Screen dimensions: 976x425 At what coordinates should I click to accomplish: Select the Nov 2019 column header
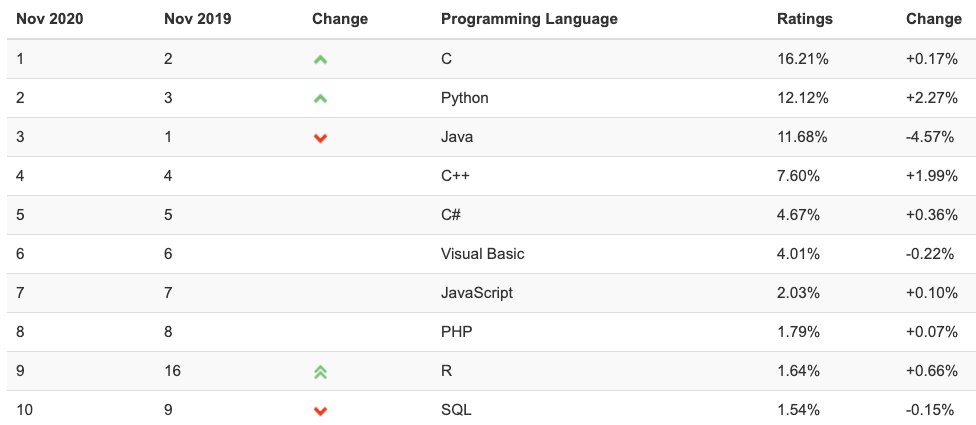click(x=197, y=19)
